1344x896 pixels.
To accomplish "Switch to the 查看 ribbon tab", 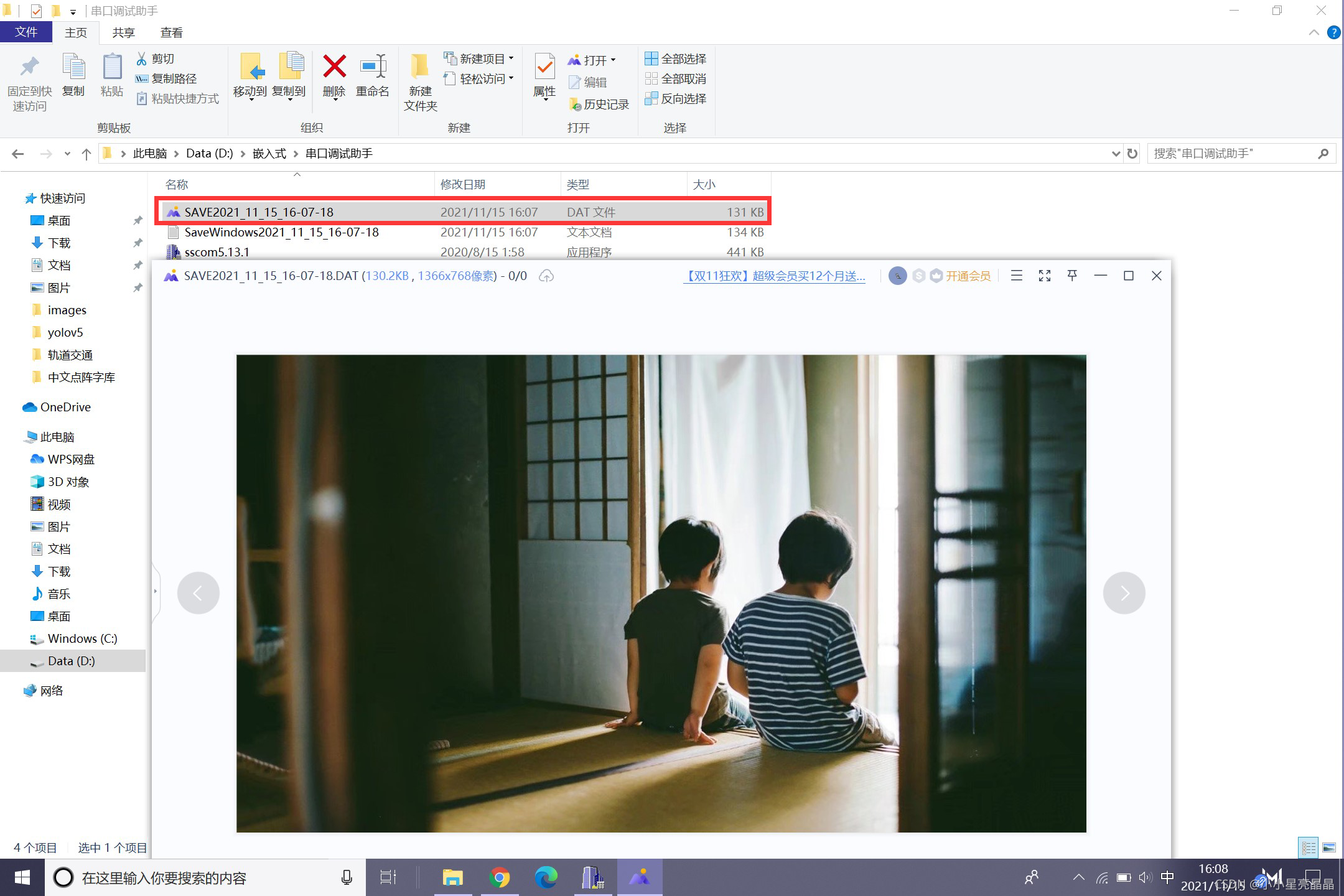I will (x=171, y=32).
